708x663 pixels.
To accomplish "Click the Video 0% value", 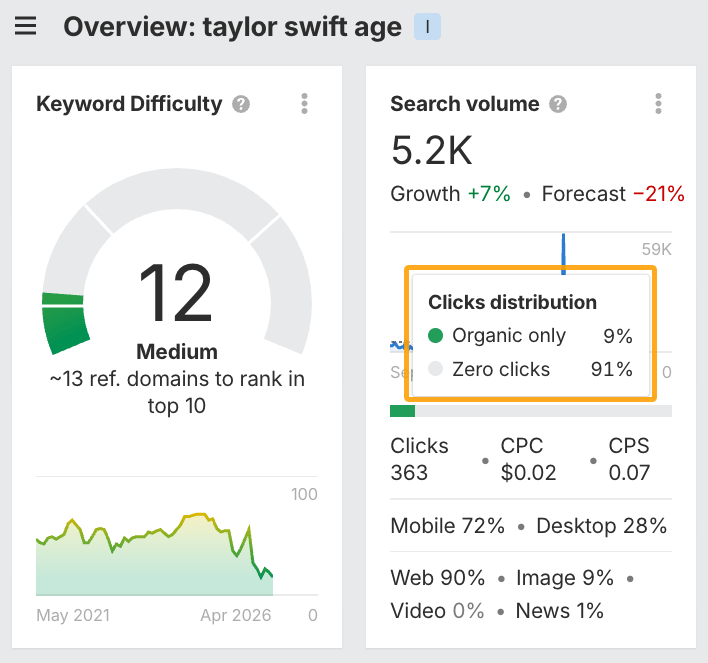I will 437,611.
